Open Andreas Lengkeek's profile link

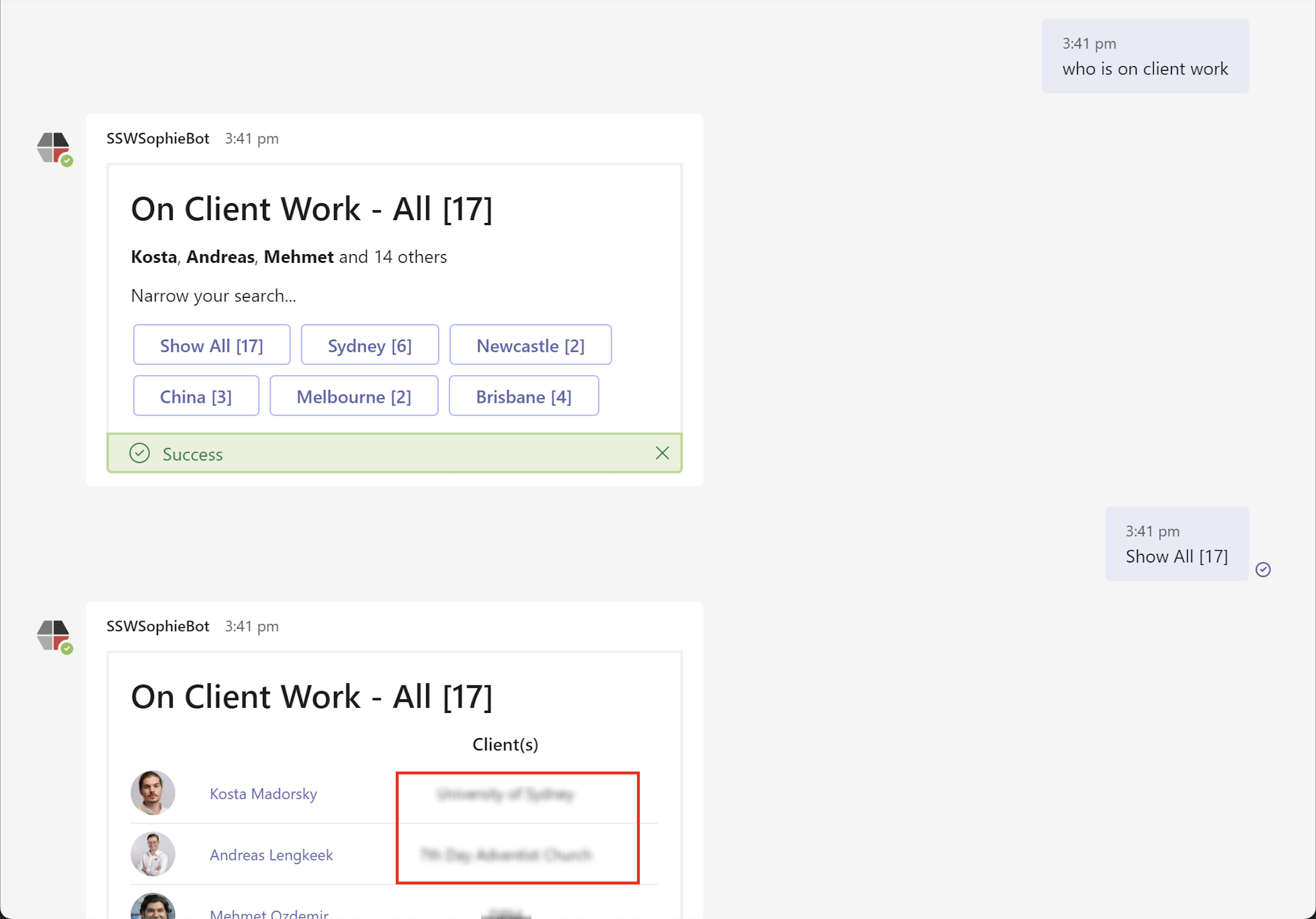271,854
